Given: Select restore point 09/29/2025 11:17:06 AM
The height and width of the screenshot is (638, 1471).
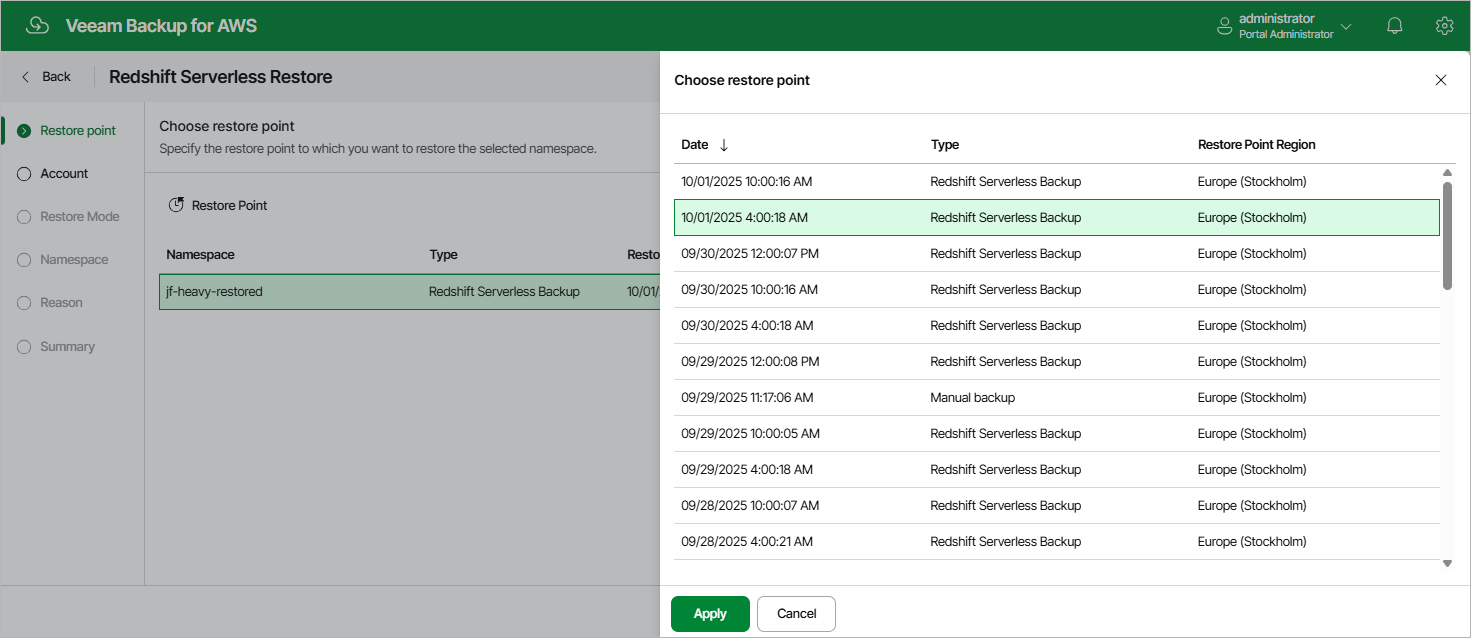Looking at the screenshot, I should [x=1057, y=398].
